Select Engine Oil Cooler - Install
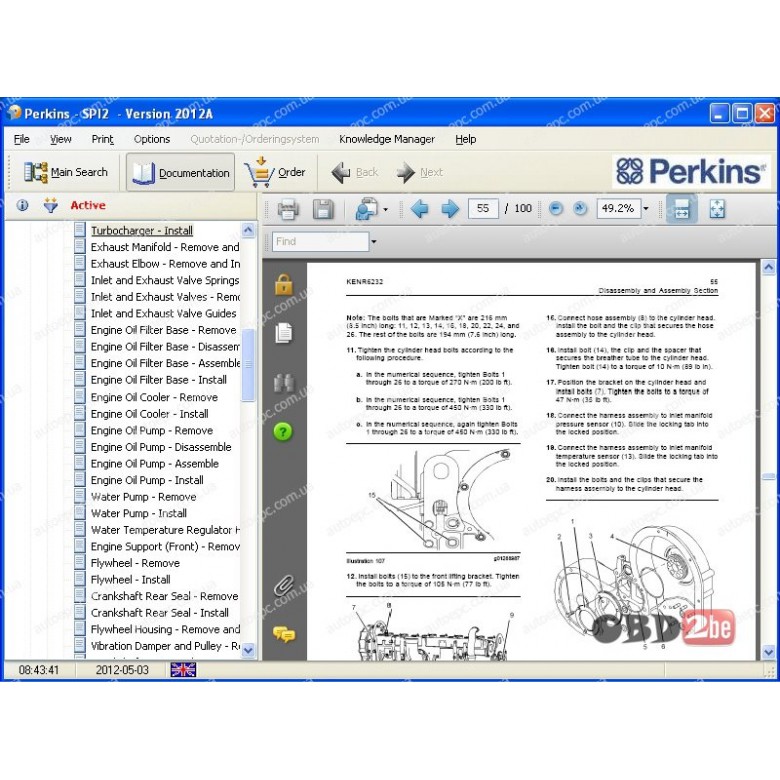Image resolution: width=780 pixels, height=780 pixels. 150,413
